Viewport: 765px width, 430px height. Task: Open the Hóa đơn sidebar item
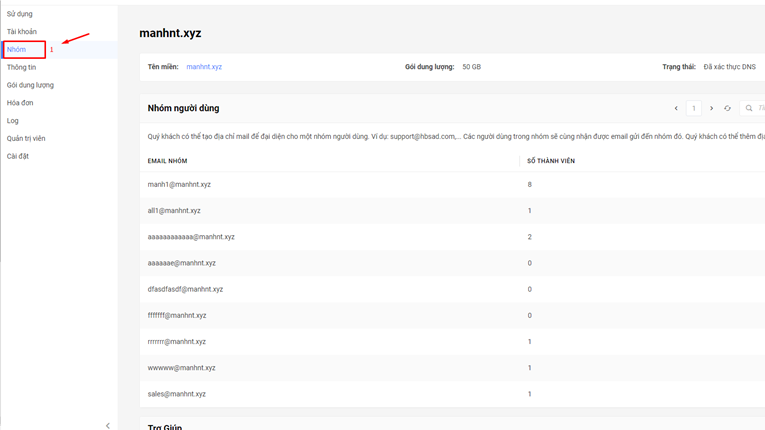click(20, 103)
